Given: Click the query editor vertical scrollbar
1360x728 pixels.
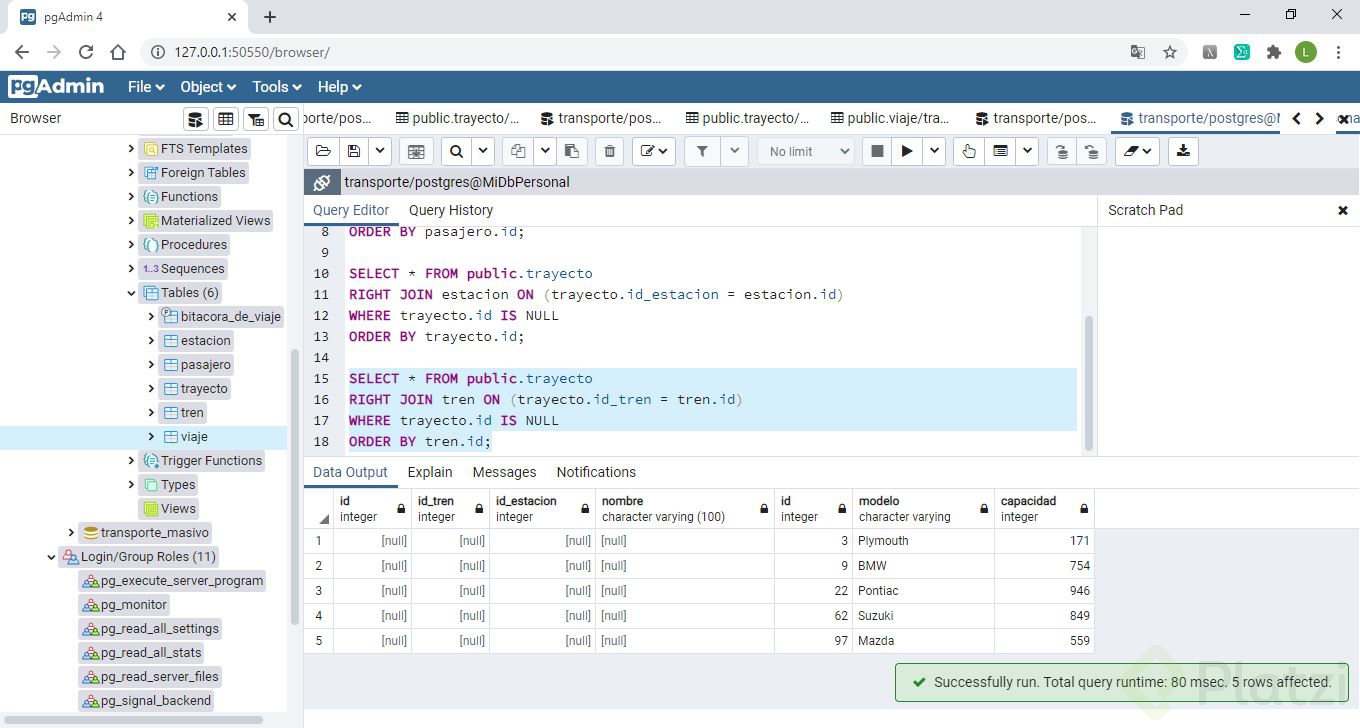Looking at the screenshot, I should 1089,382.
